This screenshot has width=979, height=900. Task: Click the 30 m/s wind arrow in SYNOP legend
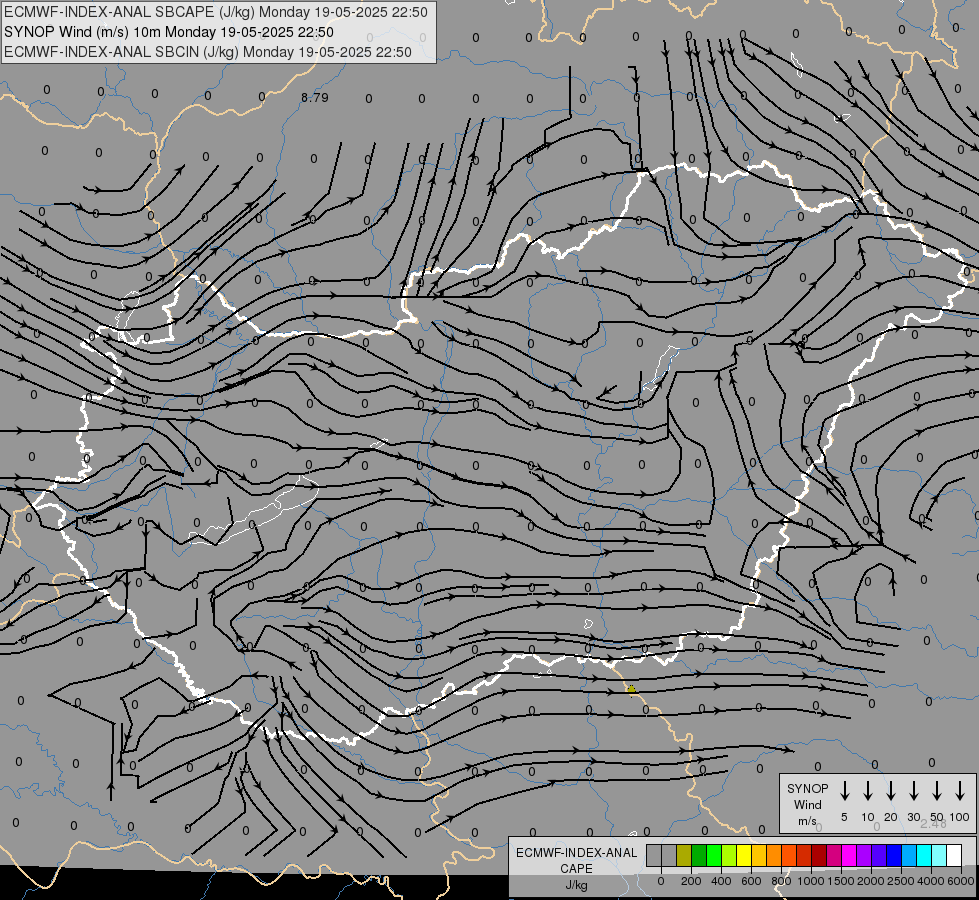pos(914,791)
